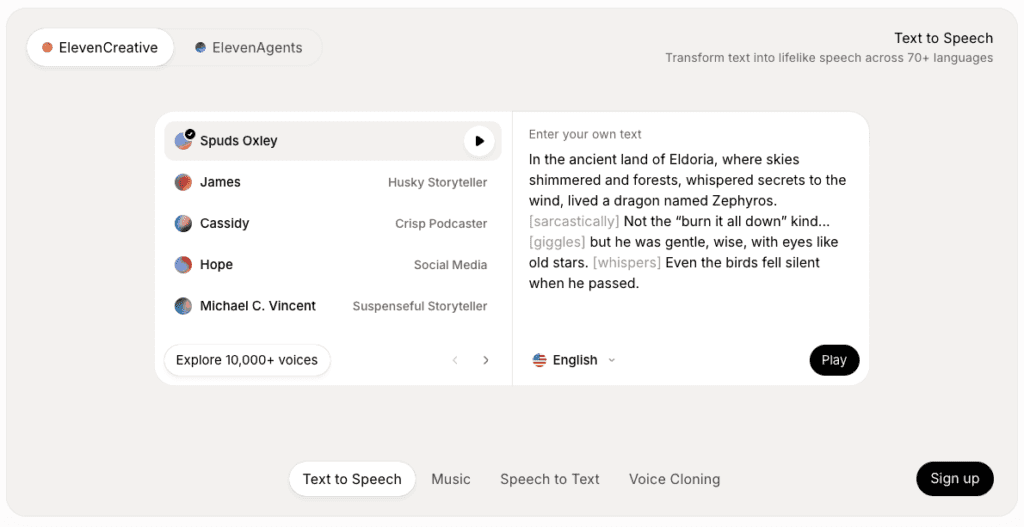Play Spuds Oxley voice preview

point(479,141)
